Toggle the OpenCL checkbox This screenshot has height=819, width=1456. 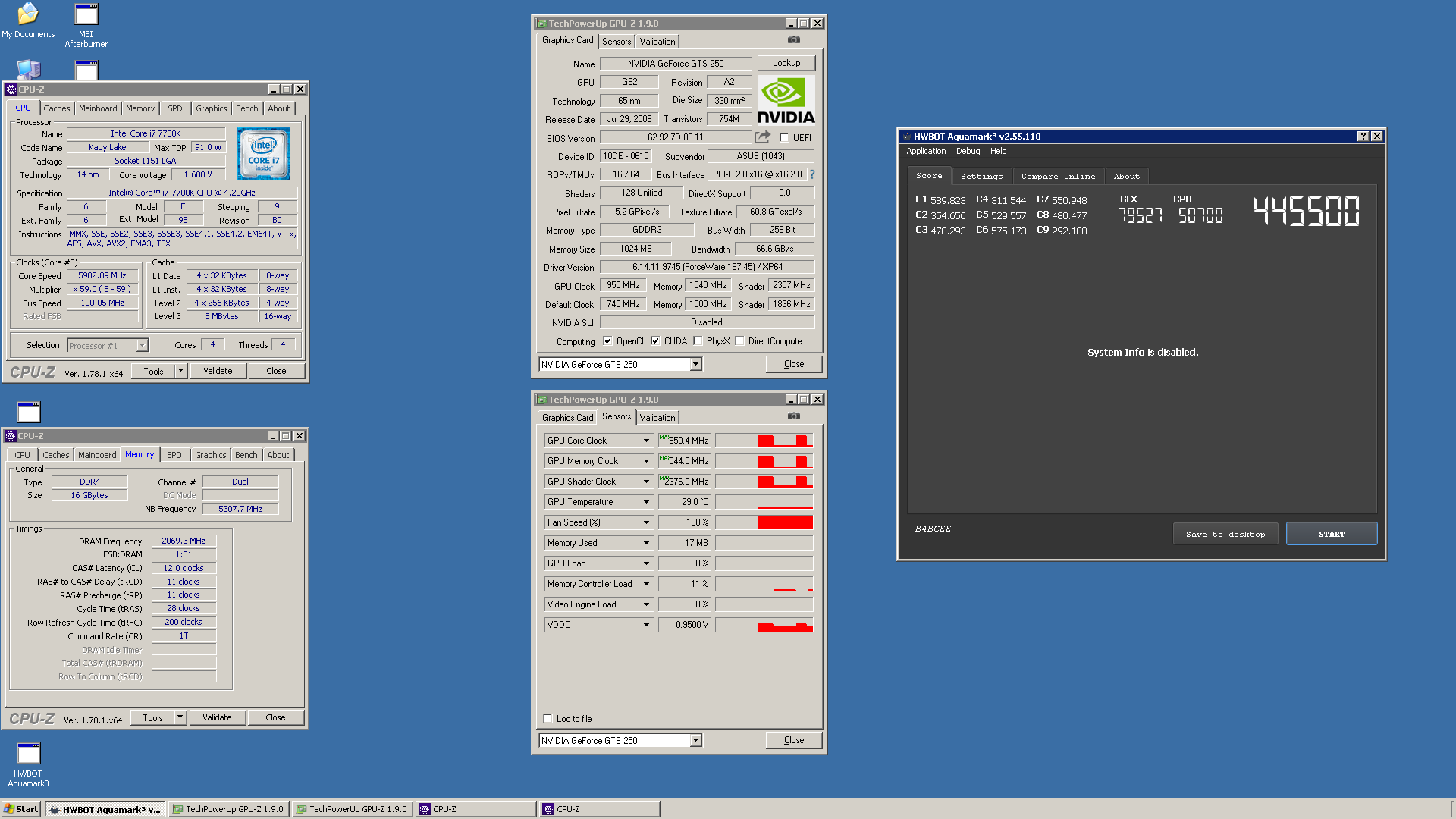607,341
